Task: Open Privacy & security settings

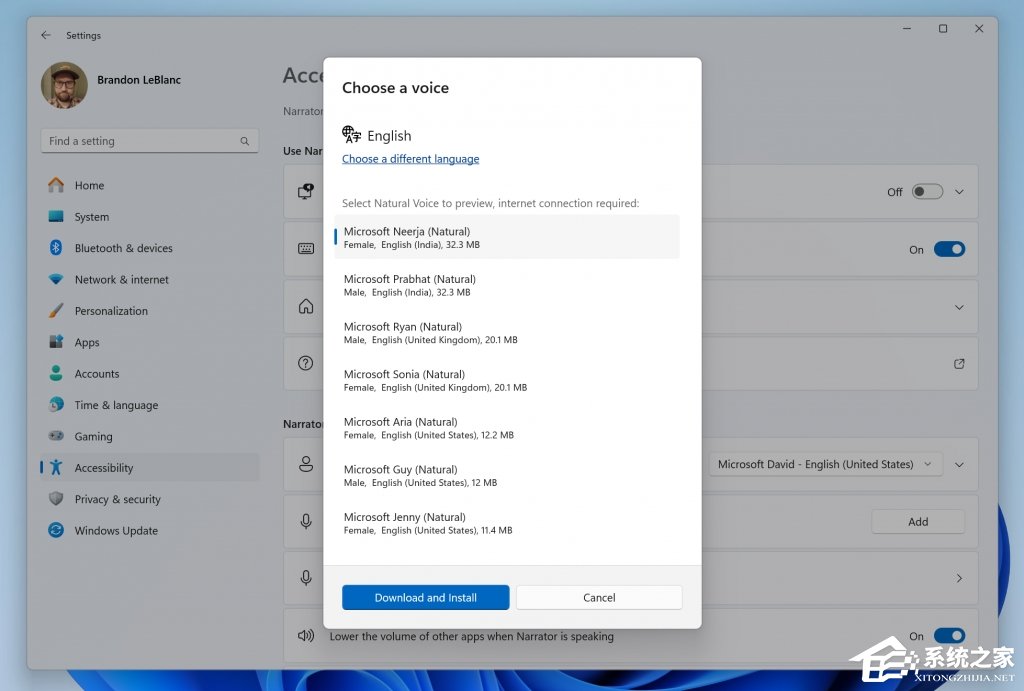Action: 117,499
